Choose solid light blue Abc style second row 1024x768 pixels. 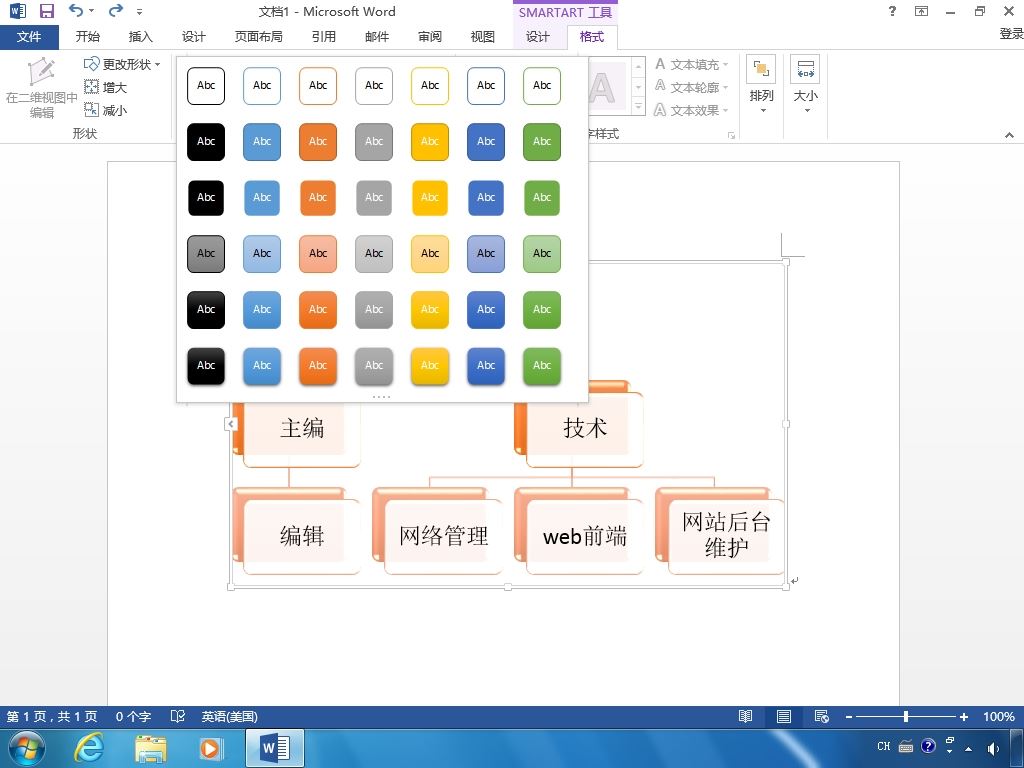(x=262, y=142)
